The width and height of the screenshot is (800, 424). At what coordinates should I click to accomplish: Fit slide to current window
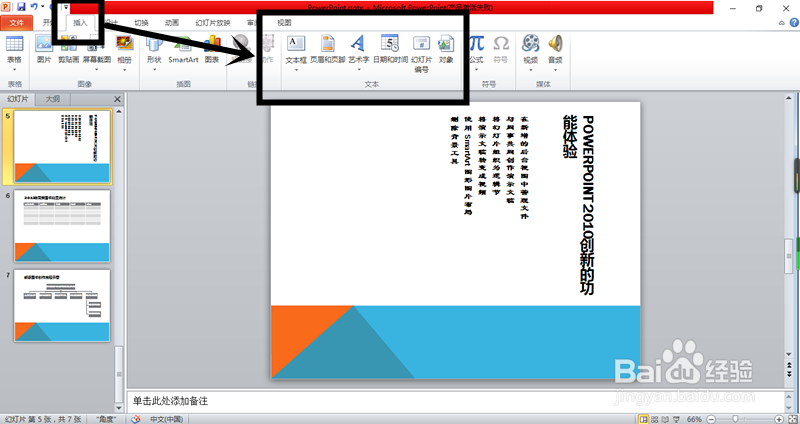click(791, 419)
